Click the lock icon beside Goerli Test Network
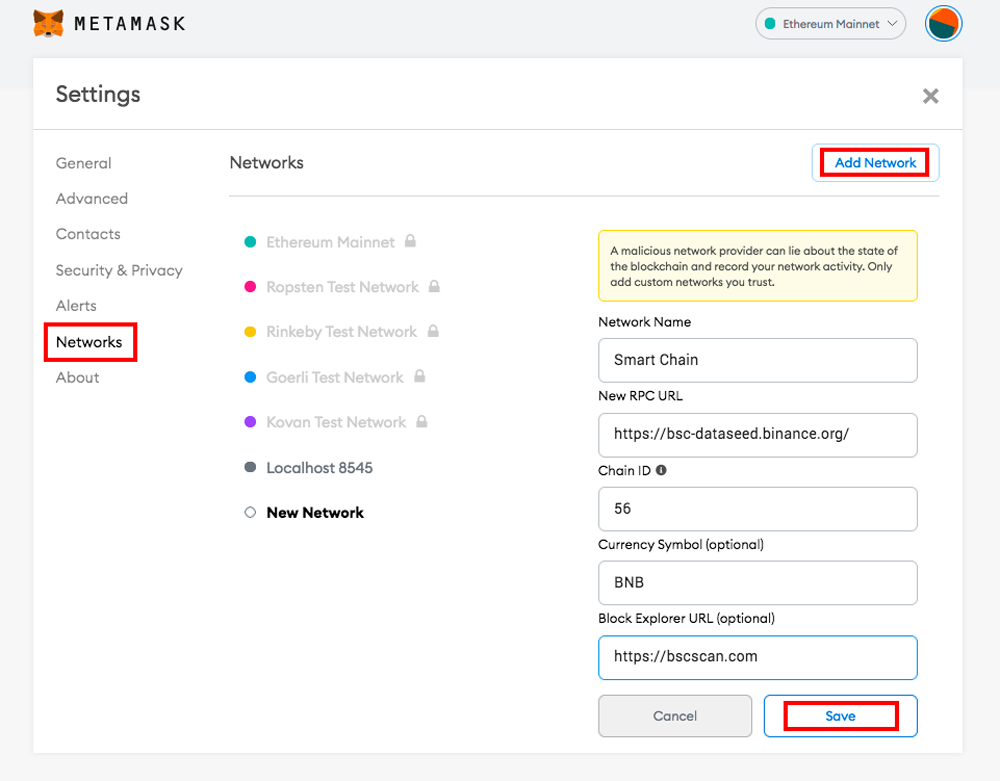The width and height of the screenshot is (1000, 781). [419, 376]
